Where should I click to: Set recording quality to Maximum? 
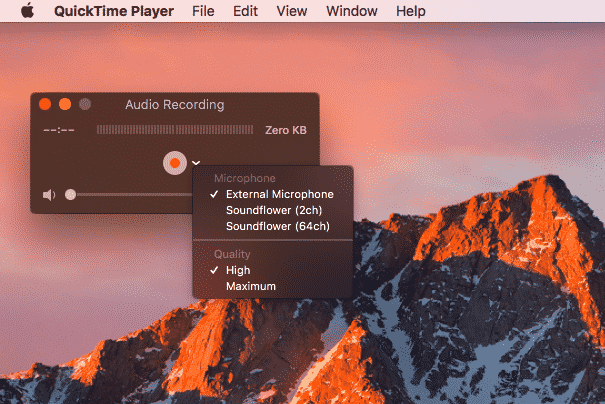pyautogui.click(x=272, y=286)
